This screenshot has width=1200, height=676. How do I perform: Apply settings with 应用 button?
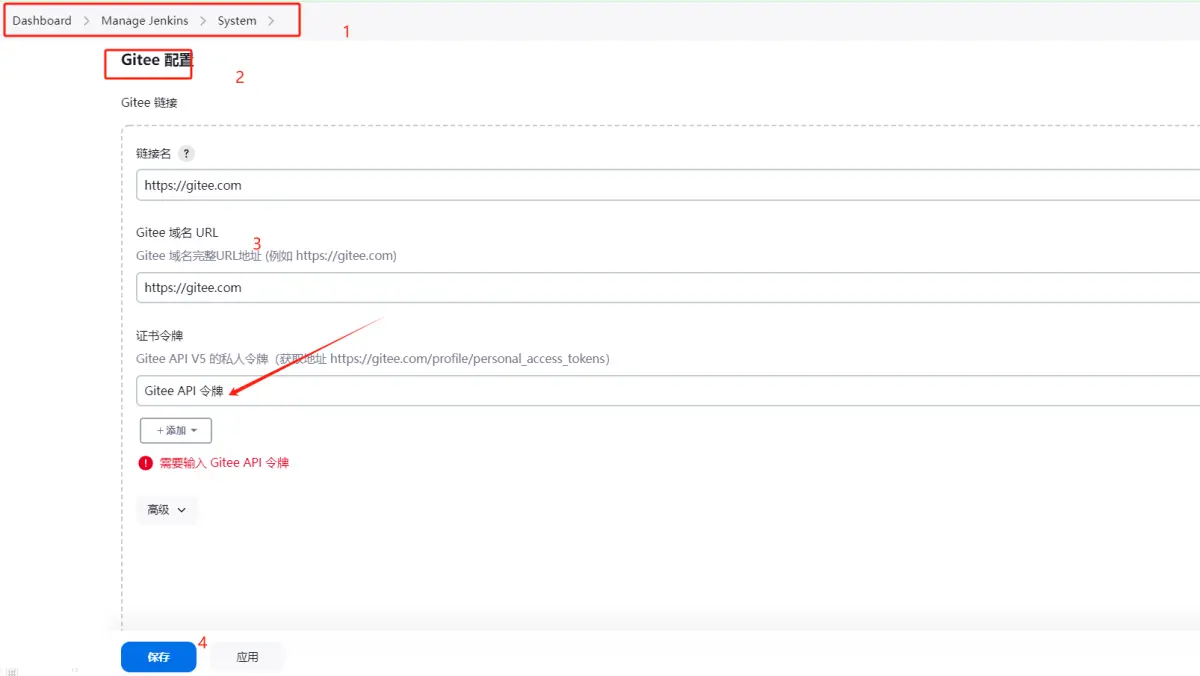[247, 657]
